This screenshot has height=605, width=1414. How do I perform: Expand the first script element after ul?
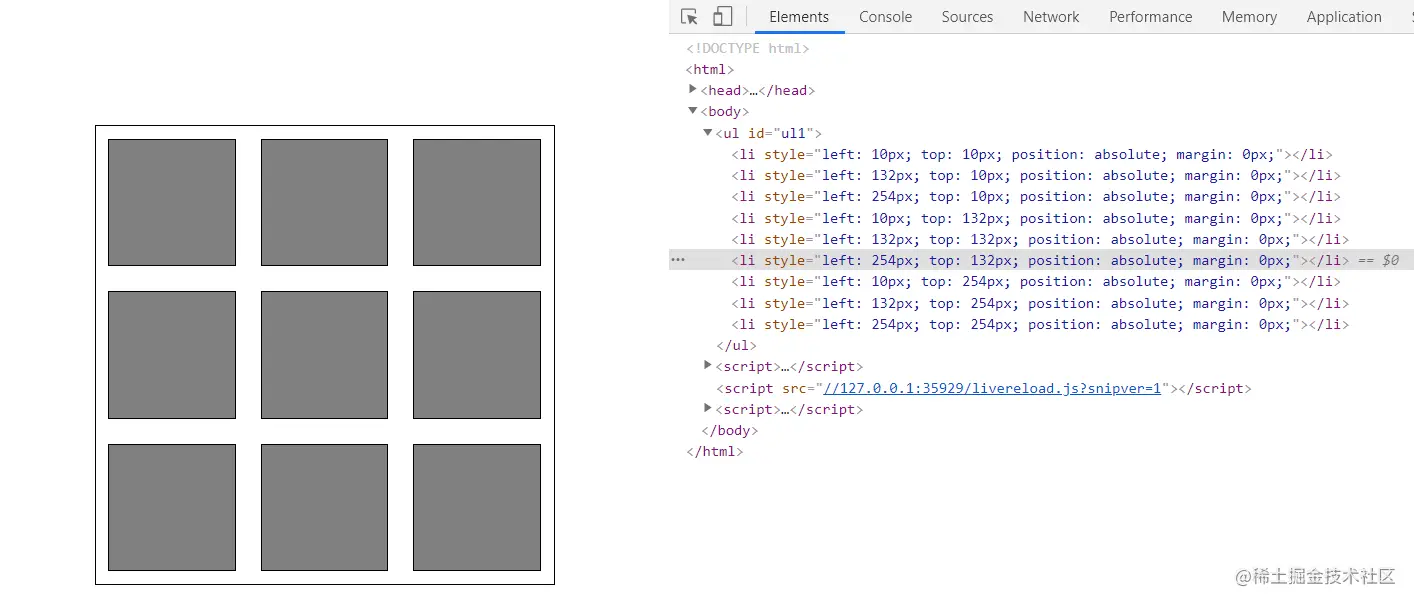point(708,366)
